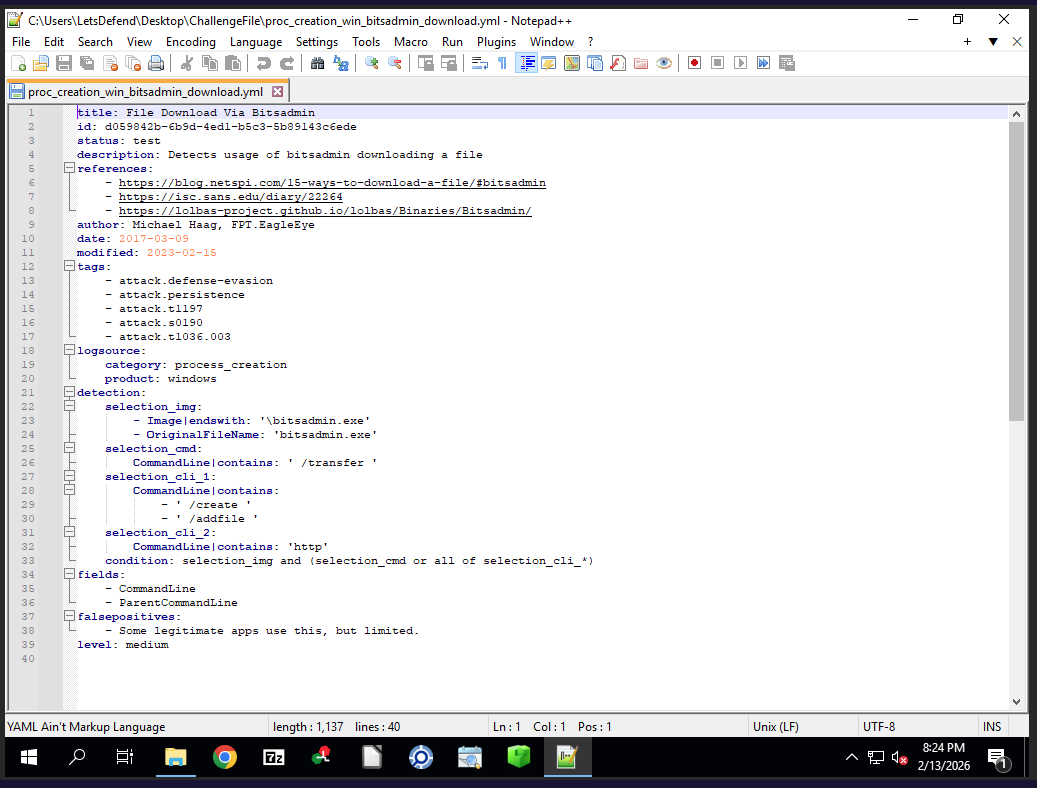
Task: Click the vertical scrollbar down arrow
Action: (1017, 702)
